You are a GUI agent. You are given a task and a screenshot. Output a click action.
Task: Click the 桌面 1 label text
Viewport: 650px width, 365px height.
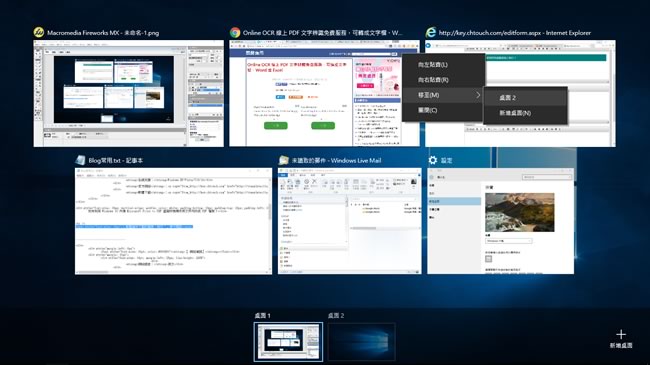(262, 316)
